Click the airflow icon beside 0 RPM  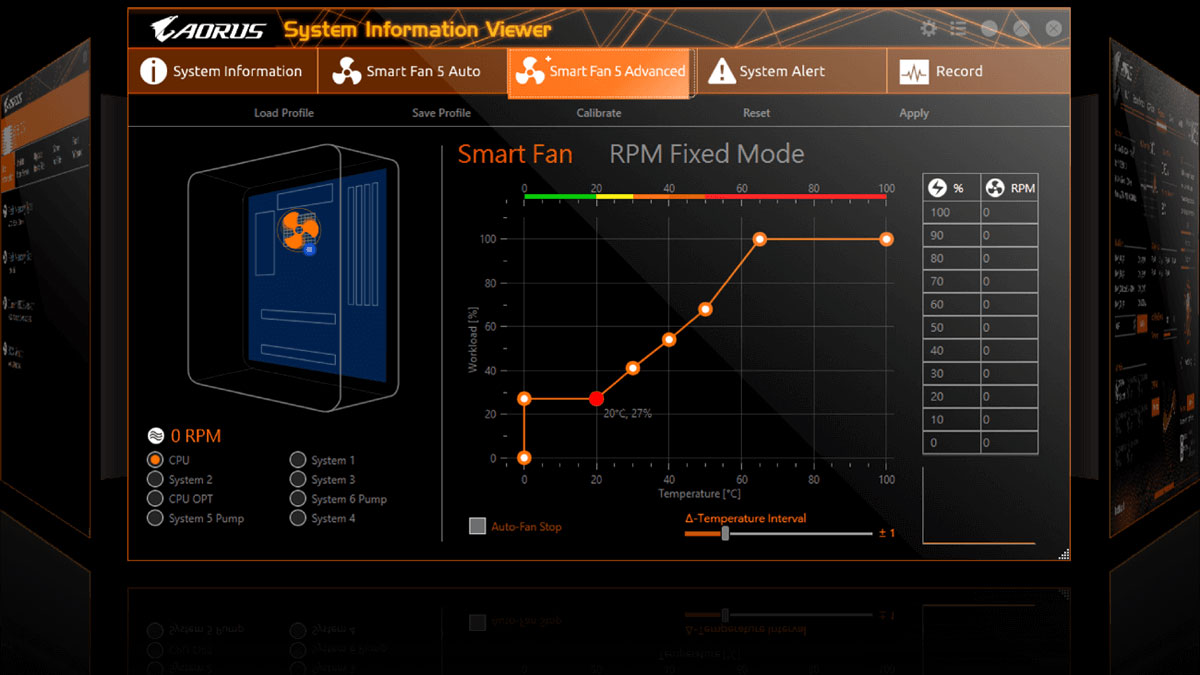[x=155, y=436]
